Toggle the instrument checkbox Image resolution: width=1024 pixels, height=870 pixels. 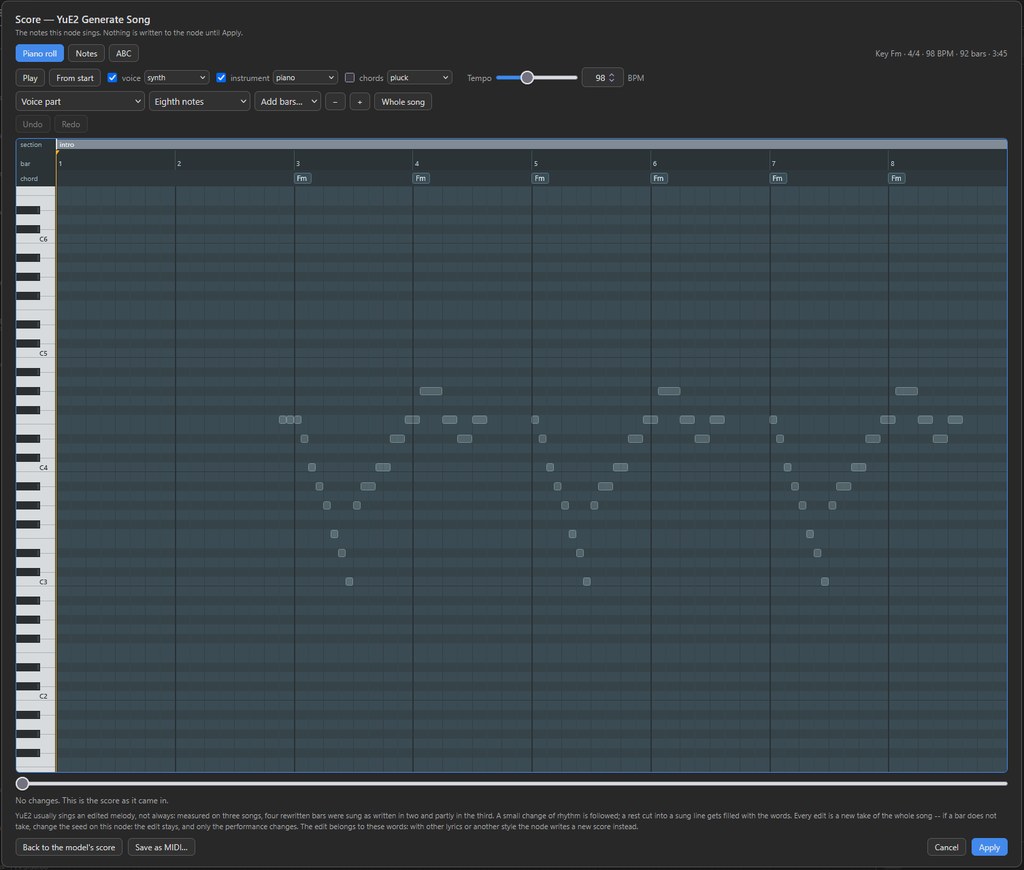tap(221, 78)
